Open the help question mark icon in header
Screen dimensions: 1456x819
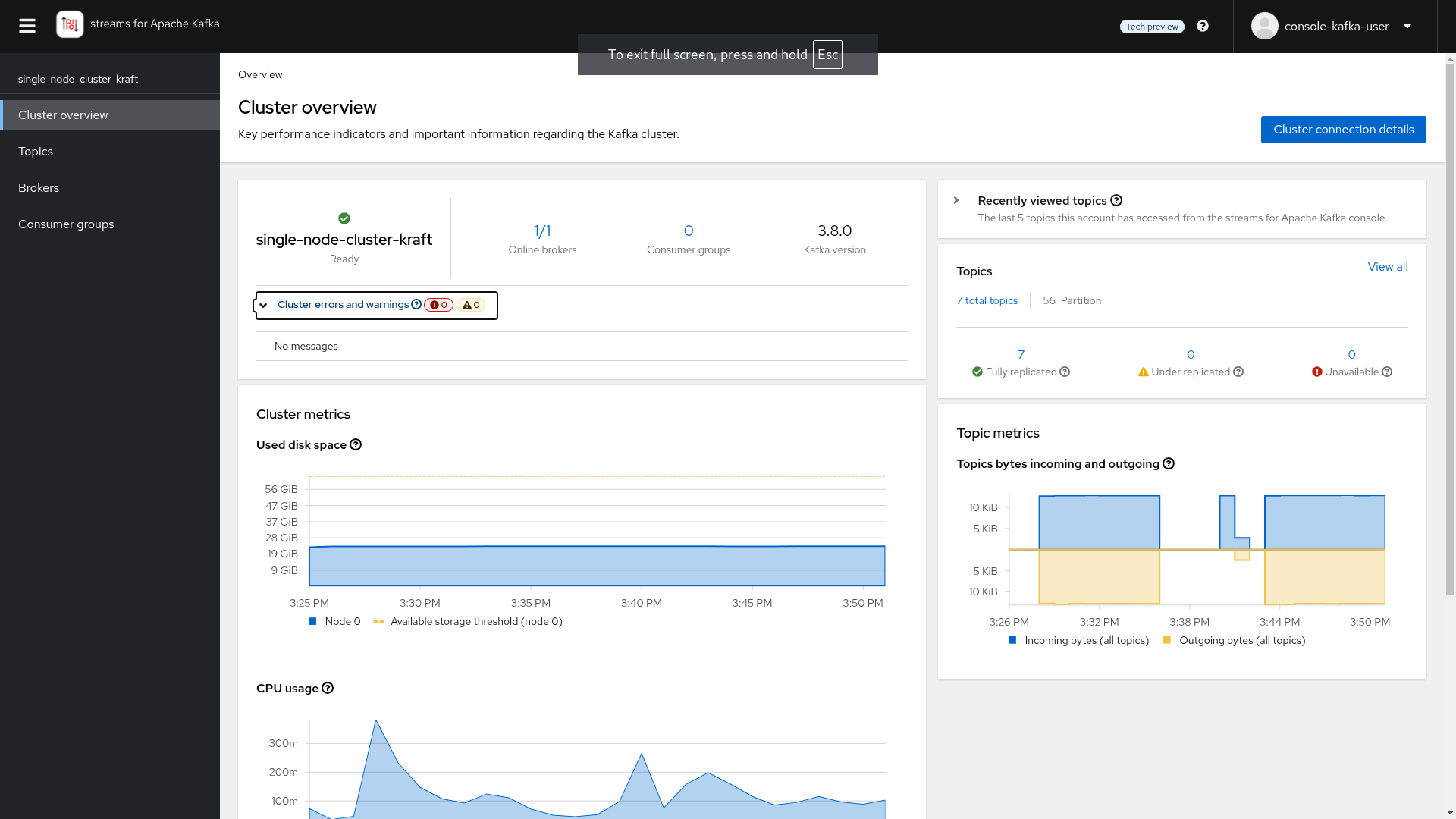[x=1203, y=27]
